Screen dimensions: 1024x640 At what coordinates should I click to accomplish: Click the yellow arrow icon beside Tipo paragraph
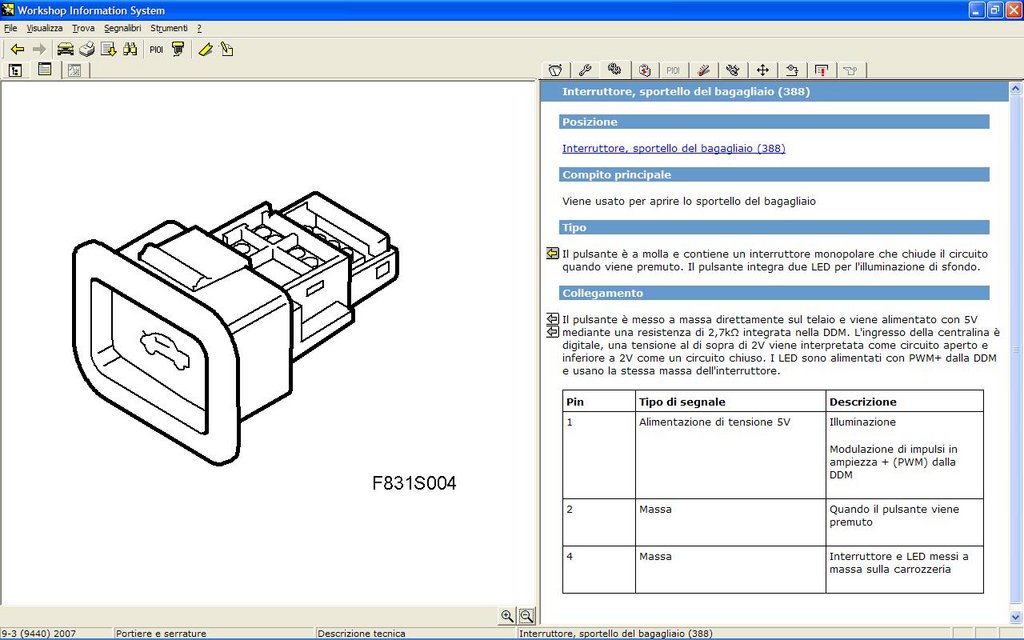coord(552,253)
